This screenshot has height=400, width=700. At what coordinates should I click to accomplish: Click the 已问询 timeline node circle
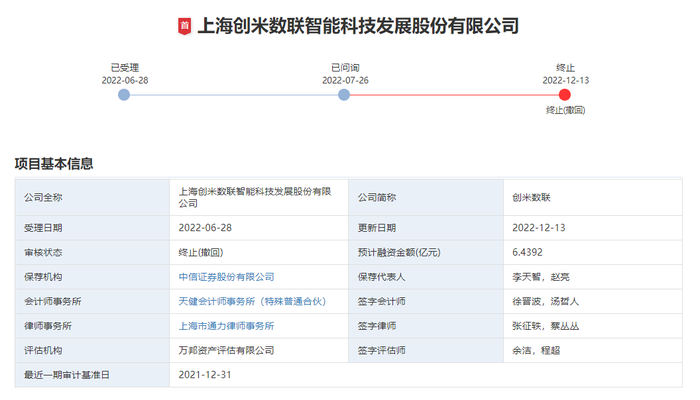(344, 95)
